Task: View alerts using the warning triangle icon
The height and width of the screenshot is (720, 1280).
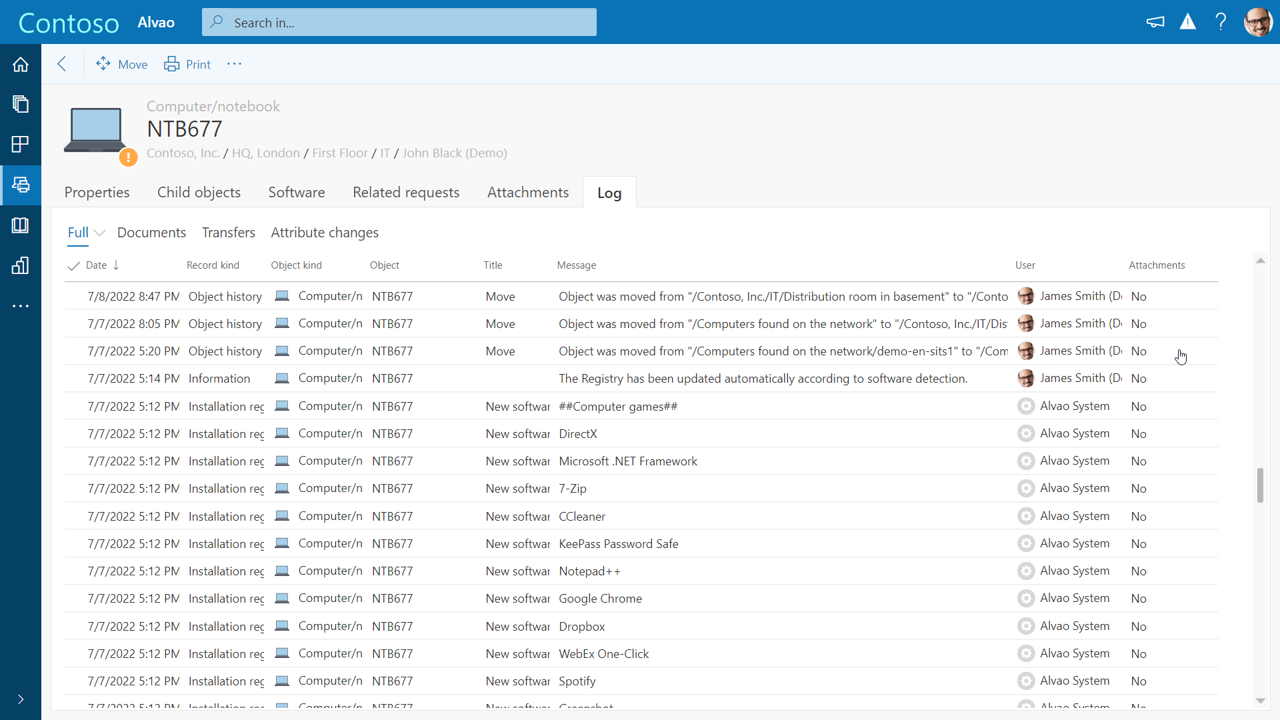Action: (x=1187, y=20)
